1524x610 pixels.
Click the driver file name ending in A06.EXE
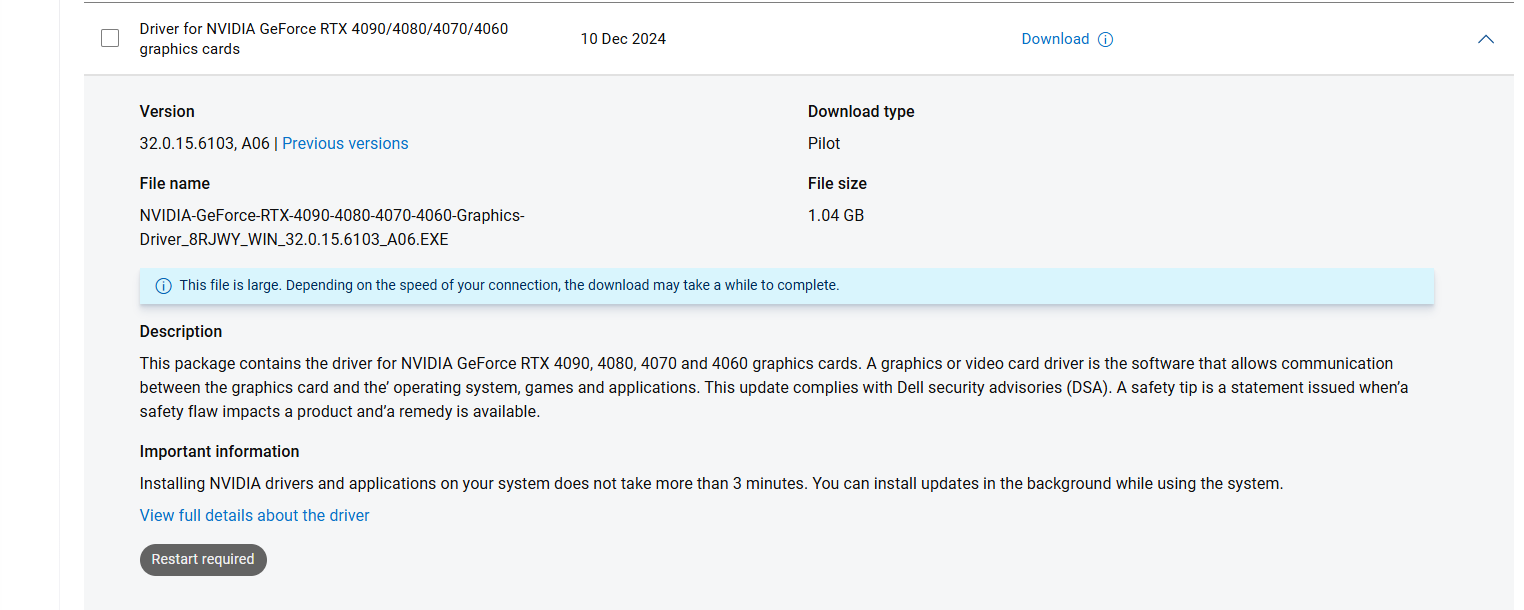coord(332,227)
